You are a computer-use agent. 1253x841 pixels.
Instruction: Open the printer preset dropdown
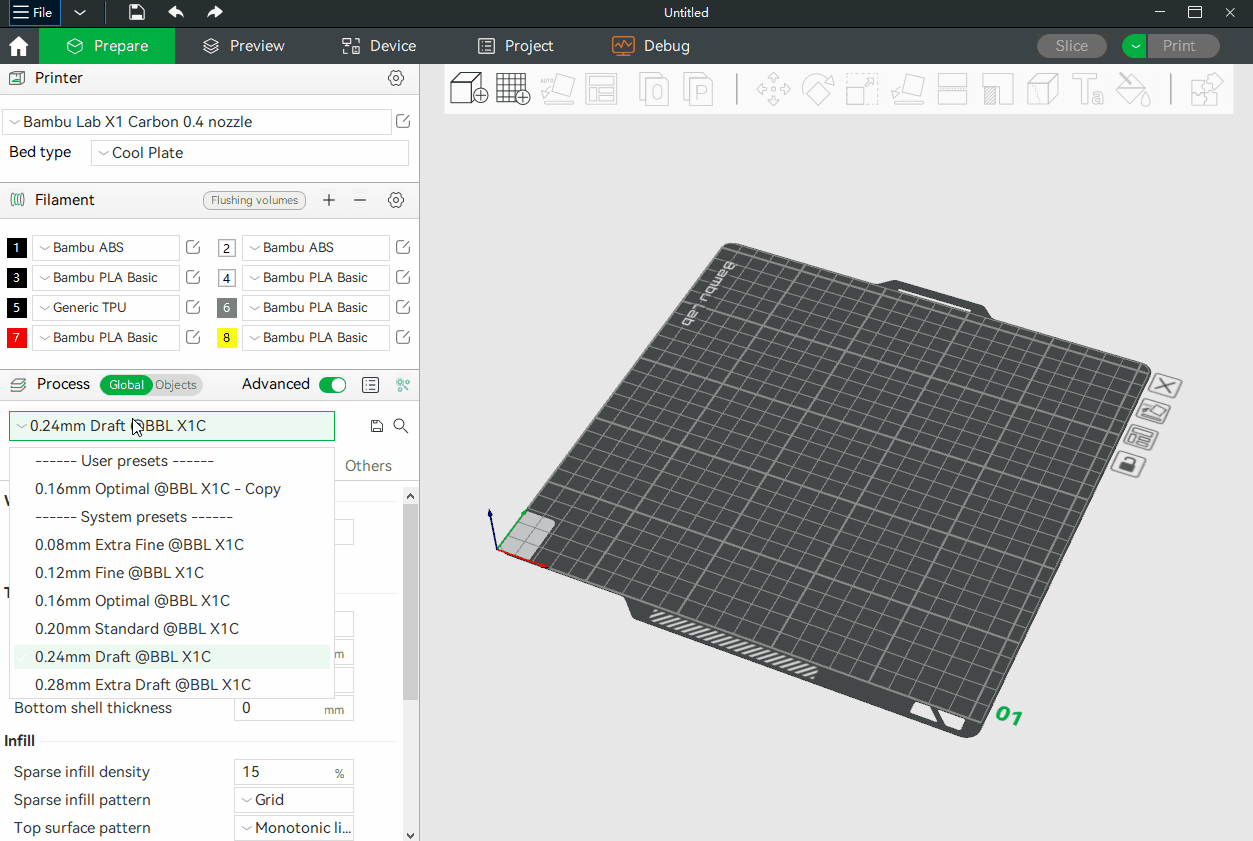click(197, 122)
